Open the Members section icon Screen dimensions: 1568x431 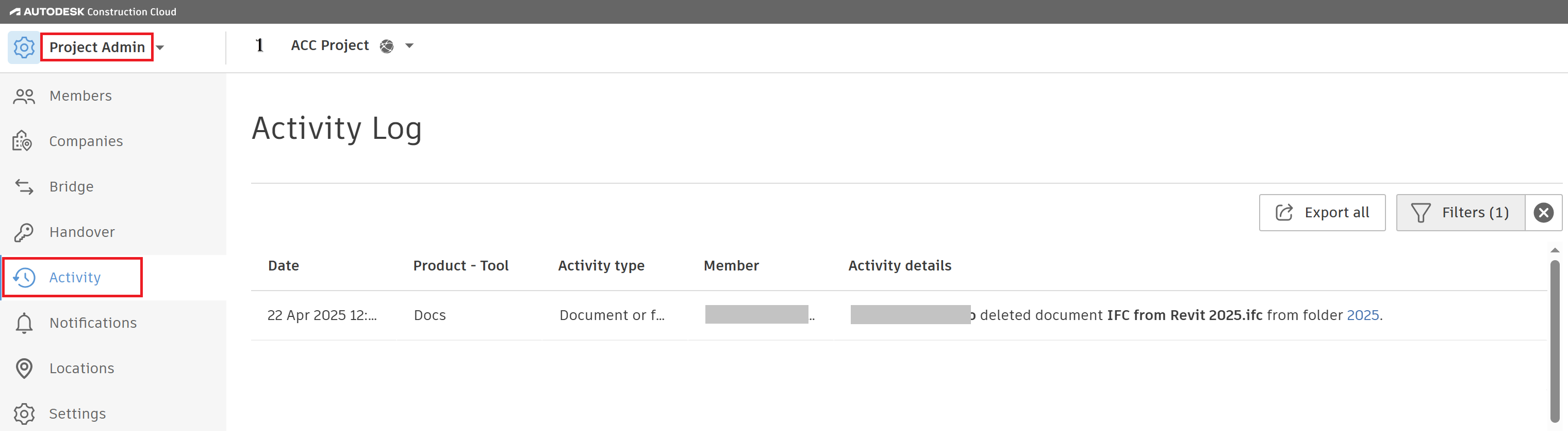tap(24, 97)
